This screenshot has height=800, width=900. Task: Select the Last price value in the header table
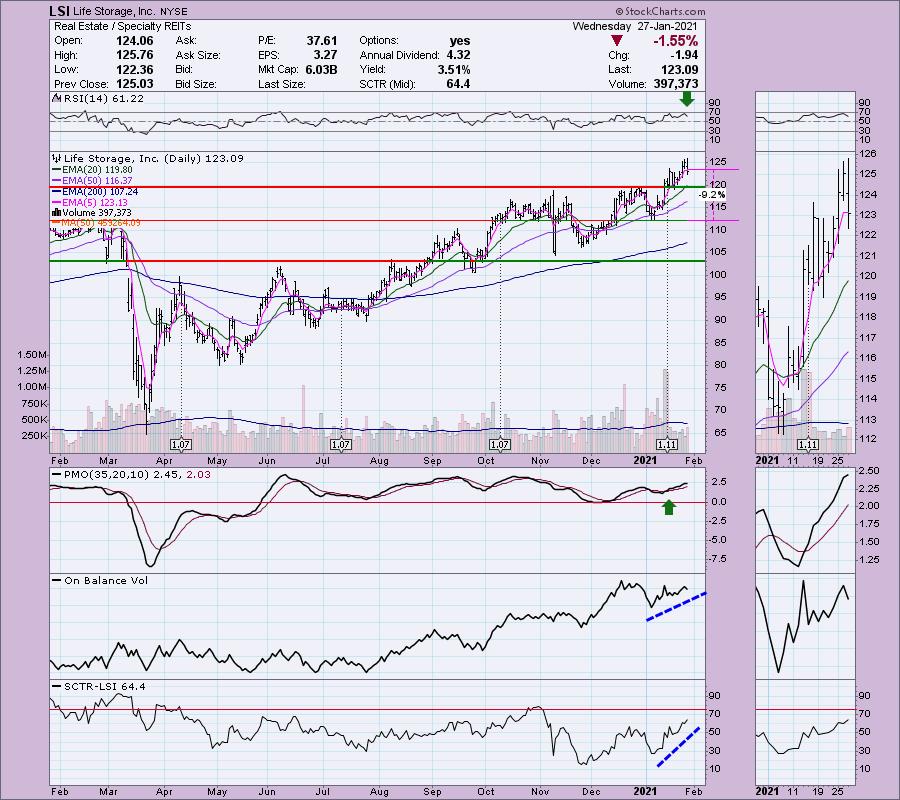coord(680,69)
